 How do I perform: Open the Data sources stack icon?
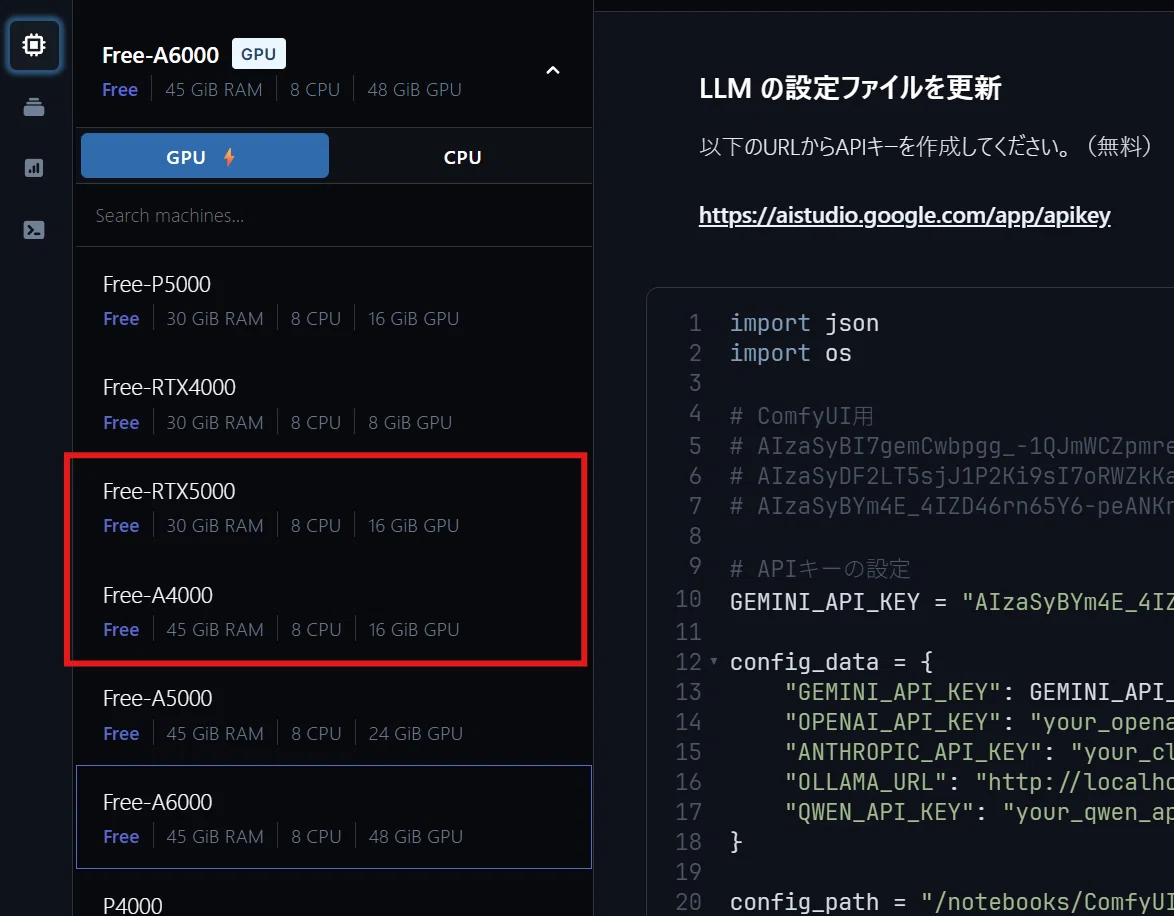coord(34,107)
